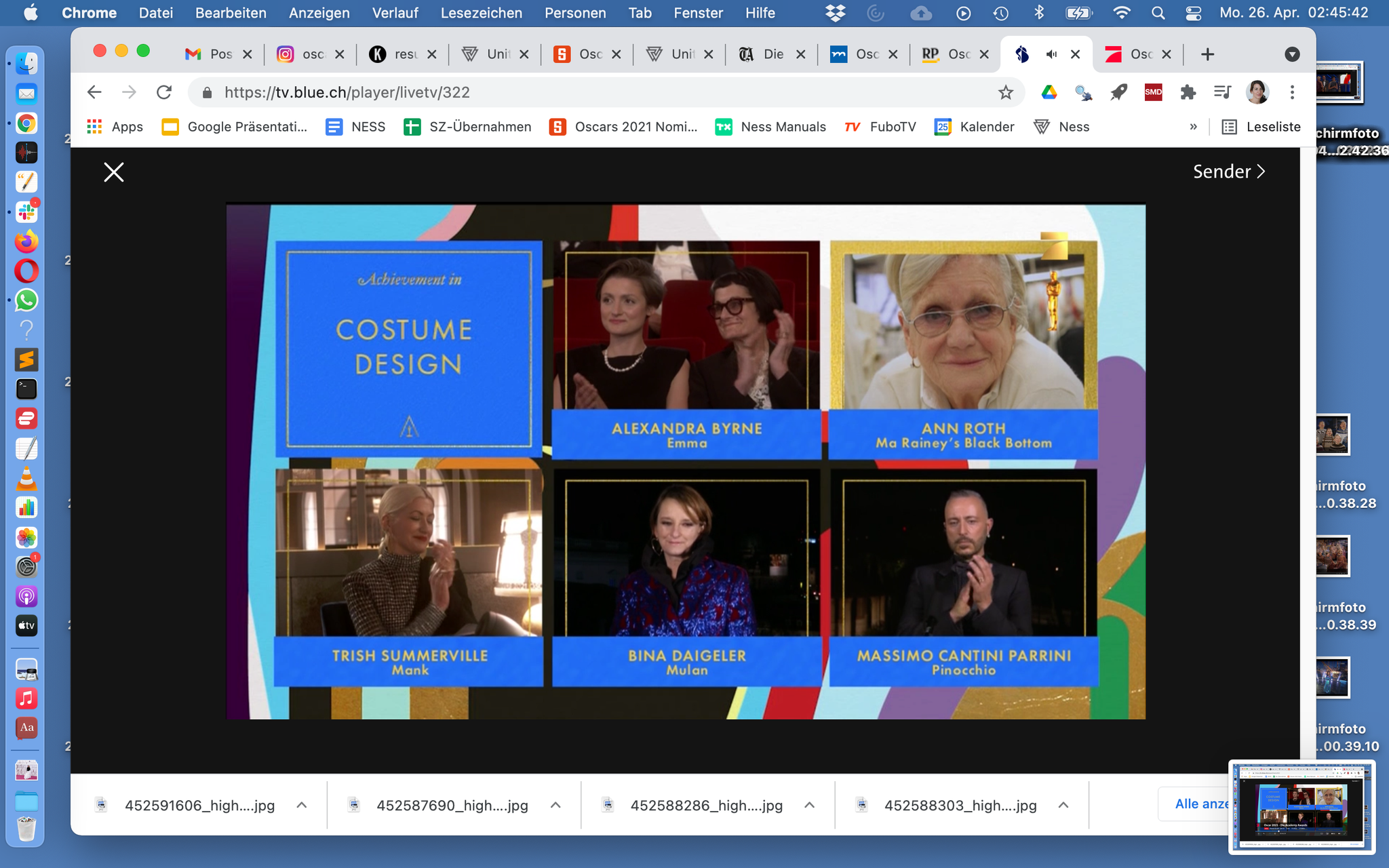Show hidden bookmarks with double chevron
Image resolution: width=1389 pixels, height=868 pixels.
(x=1193, y=127)
